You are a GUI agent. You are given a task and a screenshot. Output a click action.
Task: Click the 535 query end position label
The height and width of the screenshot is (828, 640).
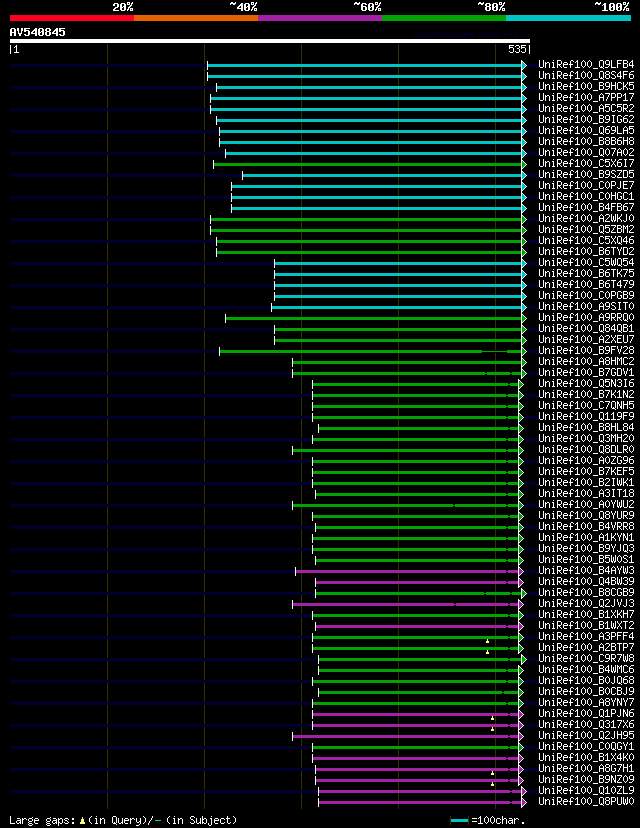pyautogui.click(x=517, y=49)
